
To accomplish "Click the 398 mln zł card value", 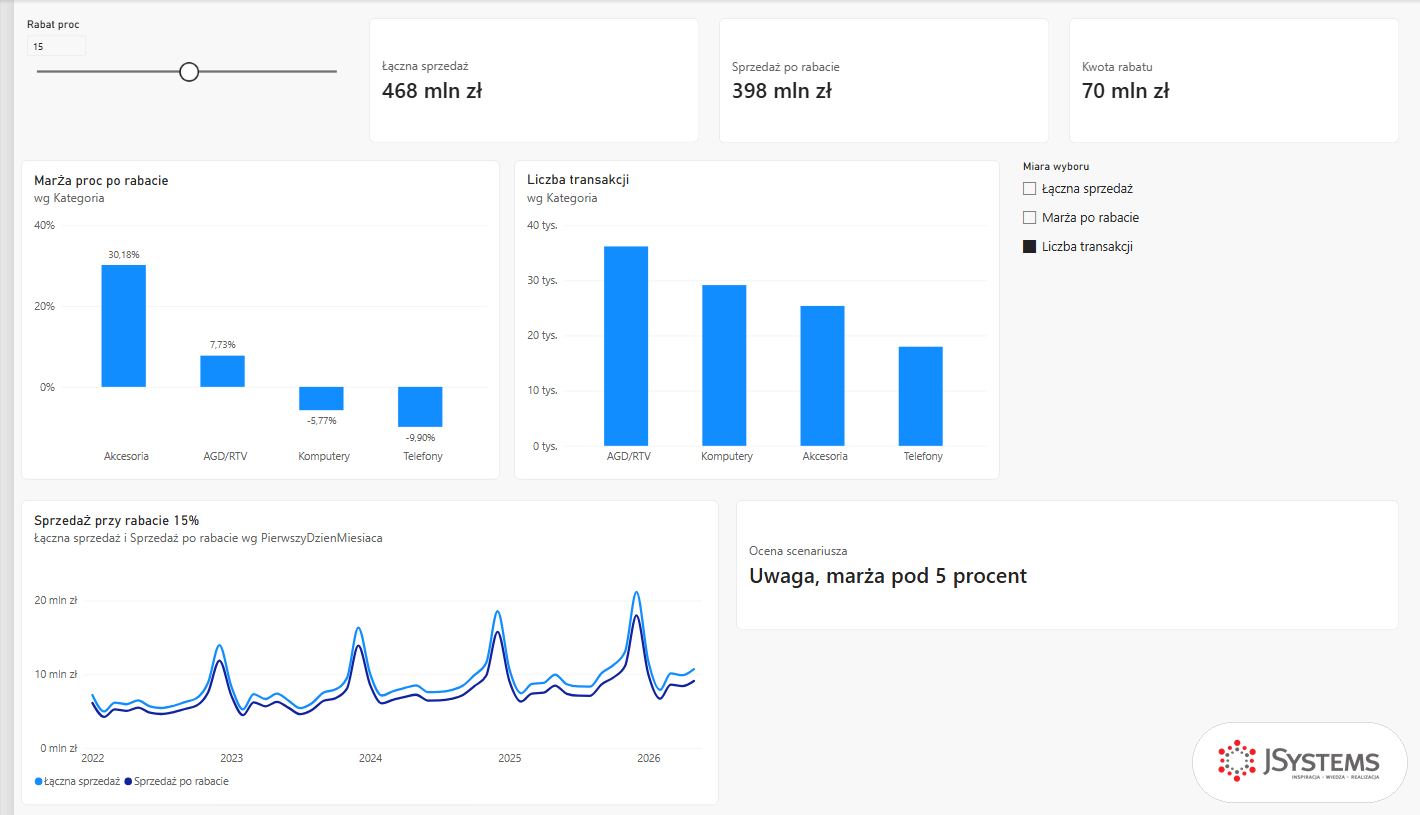I will (782, 91).
